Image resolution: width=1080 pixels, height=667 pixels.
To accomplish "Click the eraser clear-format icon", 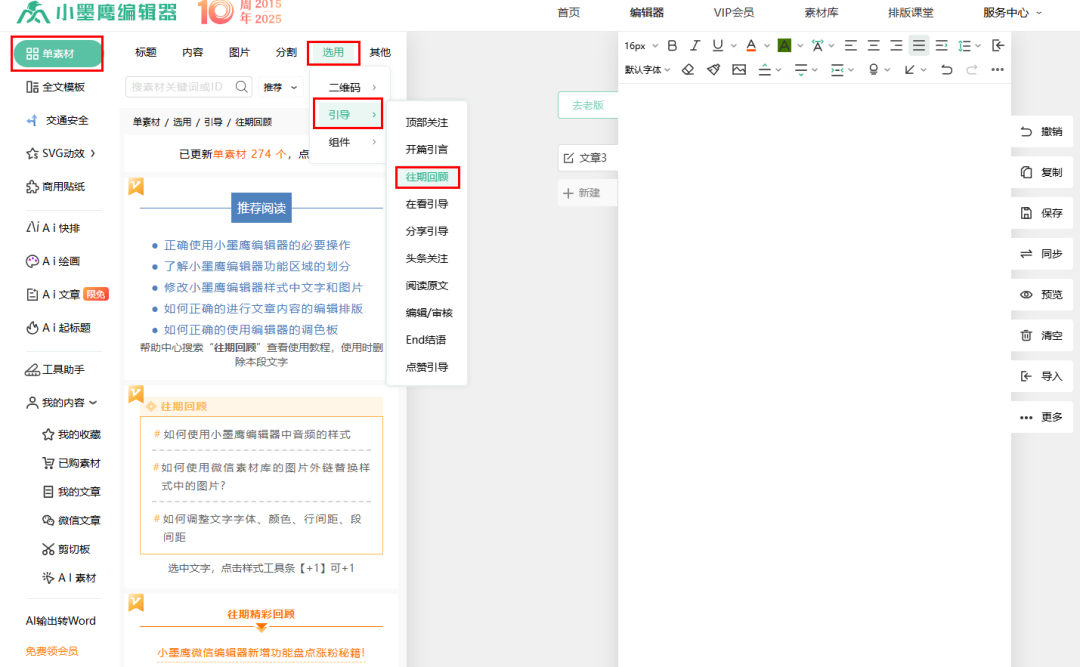I will click(x=688, y=70).
